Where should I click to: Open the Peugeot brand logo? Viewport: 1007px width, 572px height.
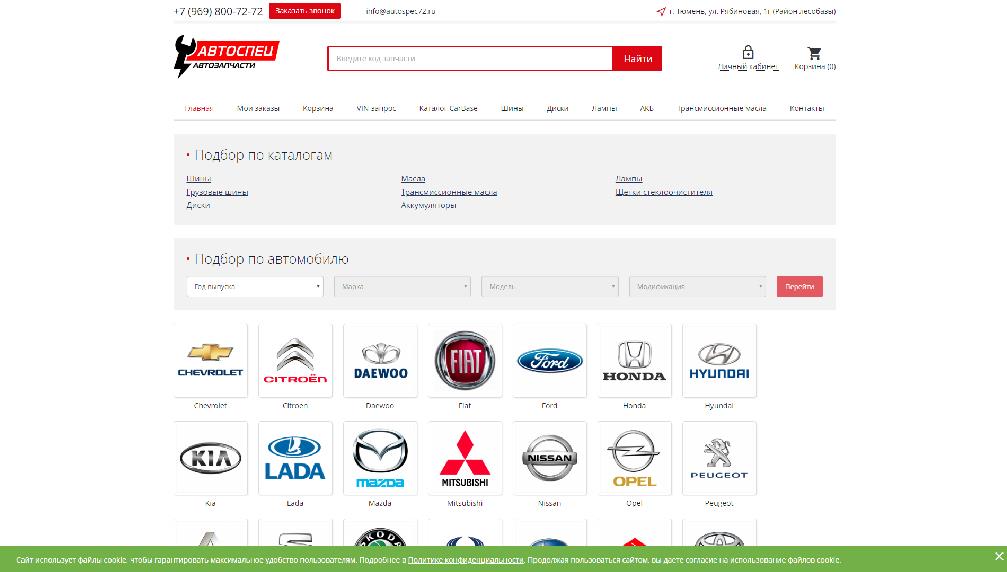click(x=719, y=458)
